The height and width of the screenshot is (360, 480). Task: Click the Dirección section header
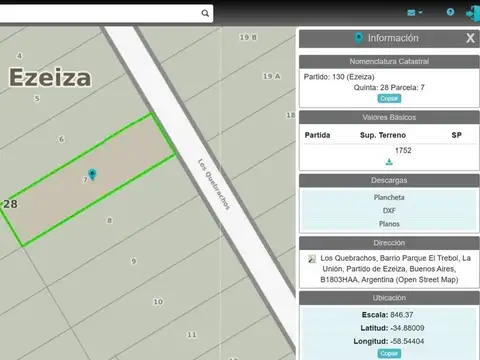tap(389, 243)
